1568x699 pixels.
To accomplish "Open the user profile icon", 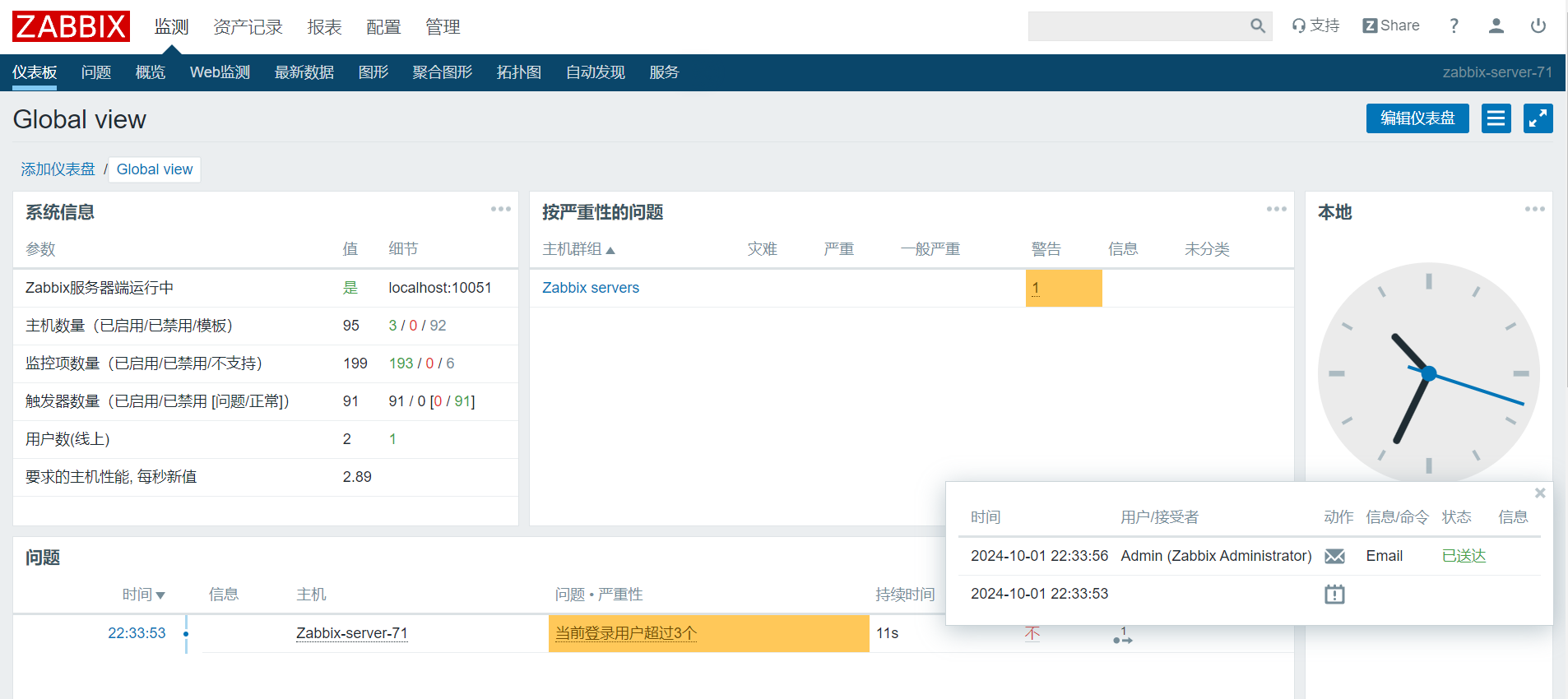I will tap(1496, 25).
